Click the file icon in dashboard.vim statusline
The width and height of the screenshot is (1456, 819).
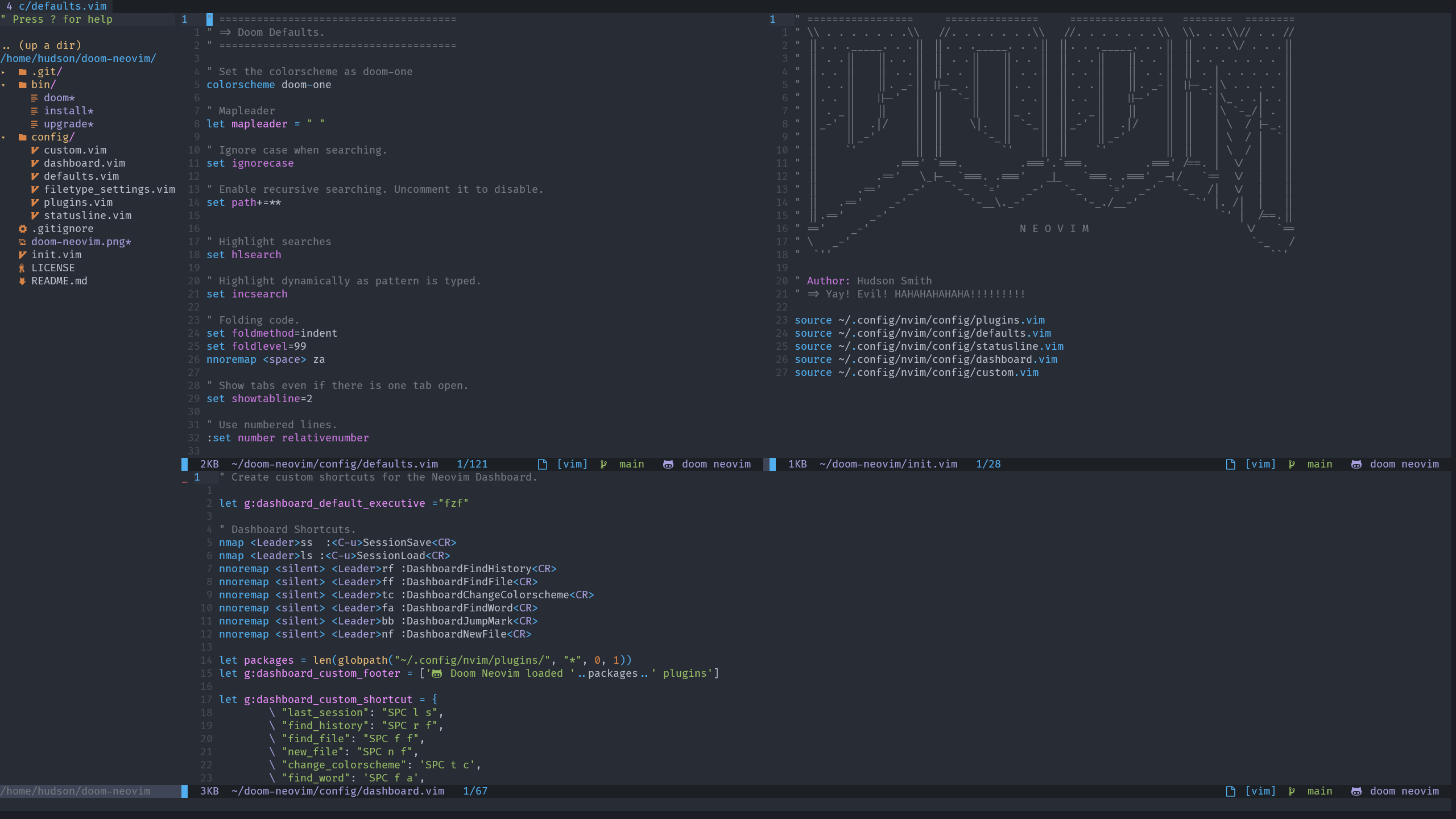[1231, 791]
